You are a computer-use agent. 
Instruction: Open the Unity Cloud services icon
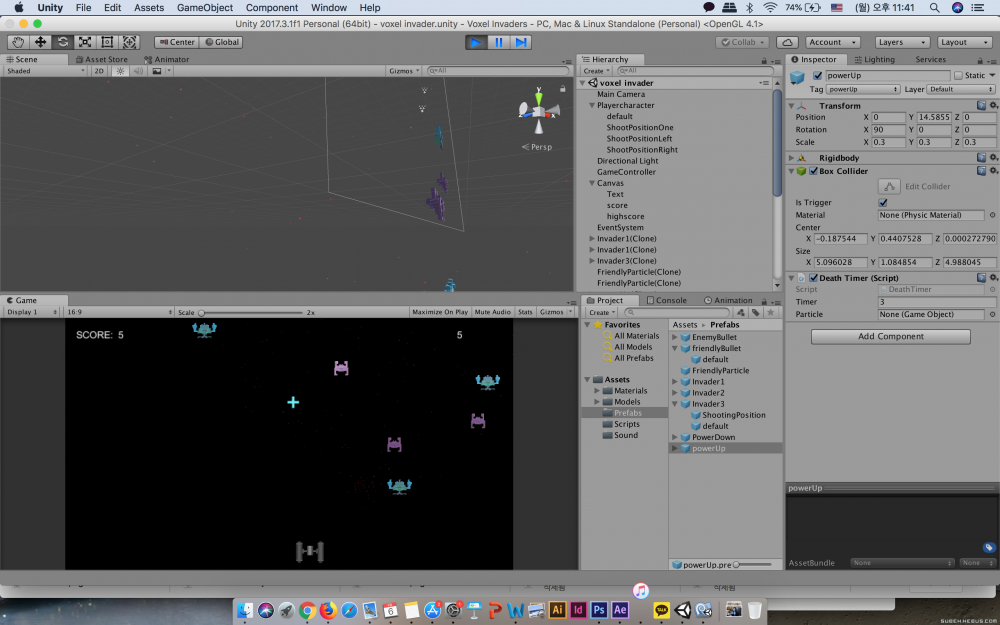[x=788, y=42]
